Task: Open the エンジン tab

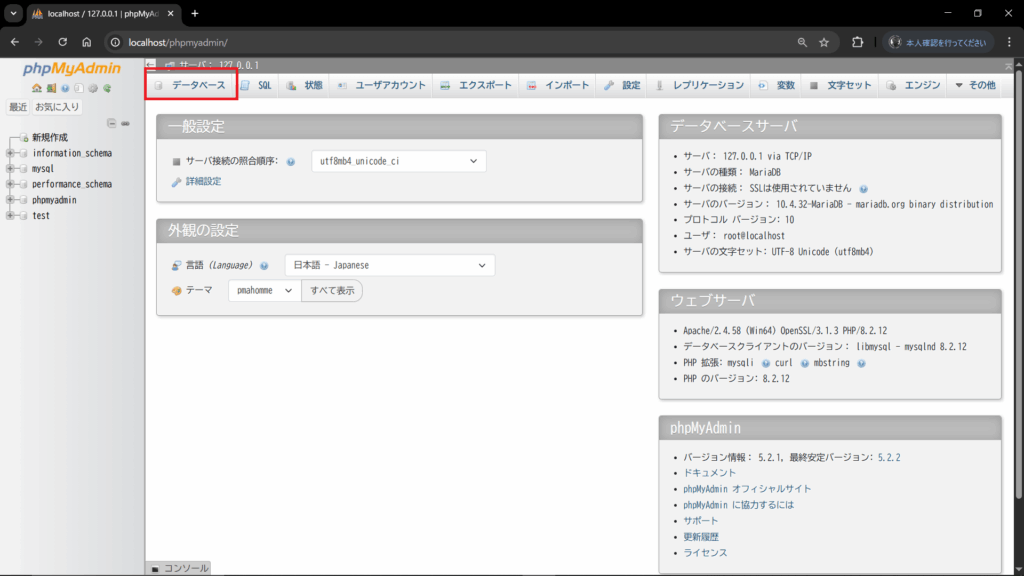Action: click(914, 86)
